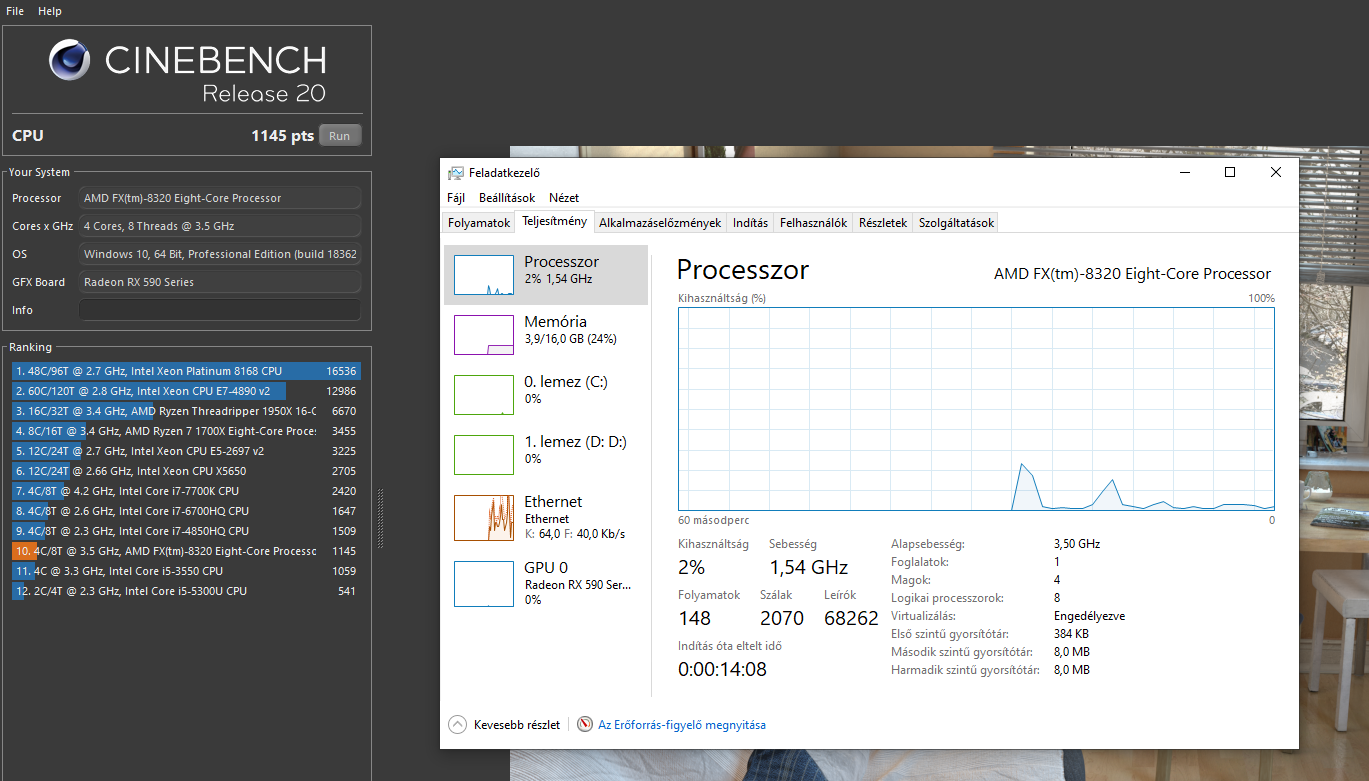The height and width of the screenshot is (781, 1369).
Task: Click the Cinebench logo sphere icon
Action: click(x=70, y=61)
